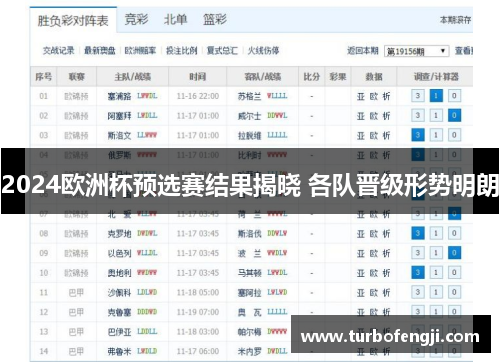500x362 pixels.
Task: Click away team 马其顿 in row 10
Action: point(249,273)
